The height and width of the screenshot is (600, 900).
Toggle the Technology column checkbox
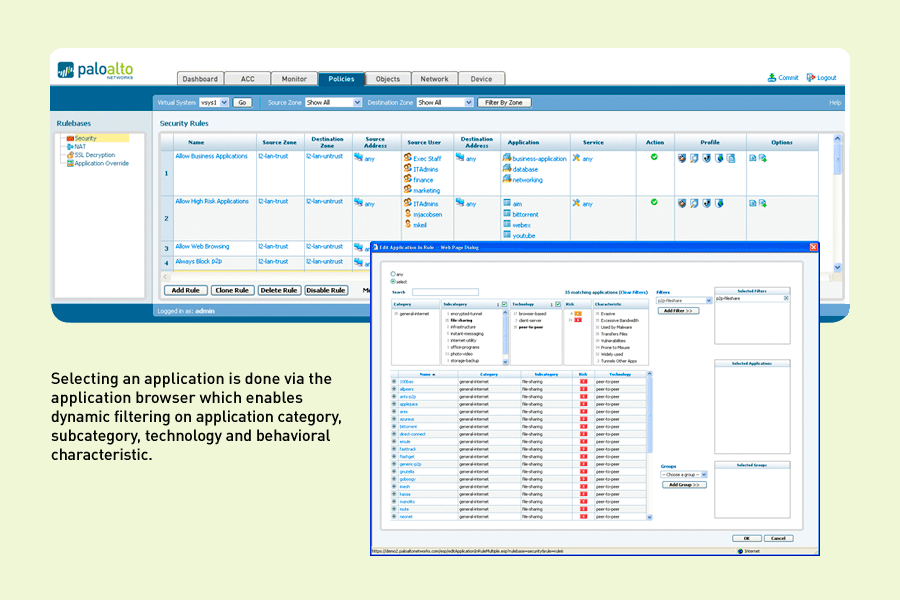[558, 304]
